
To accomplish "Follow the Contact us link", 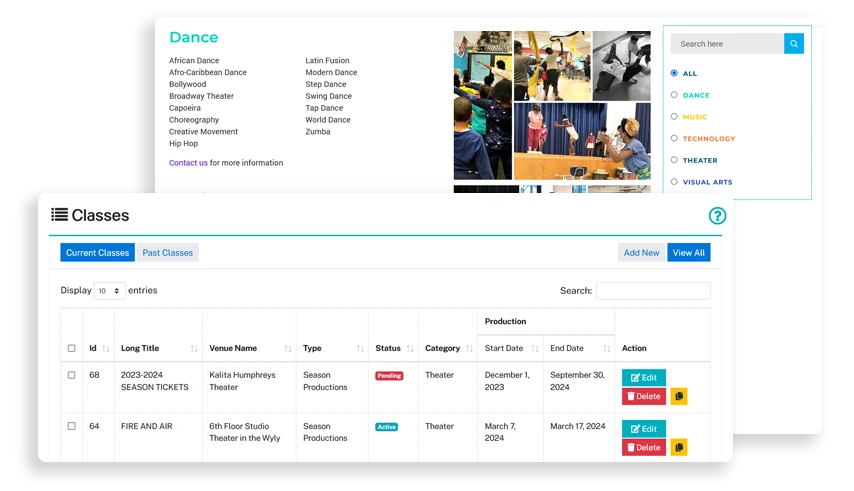I will click(188, 163).
